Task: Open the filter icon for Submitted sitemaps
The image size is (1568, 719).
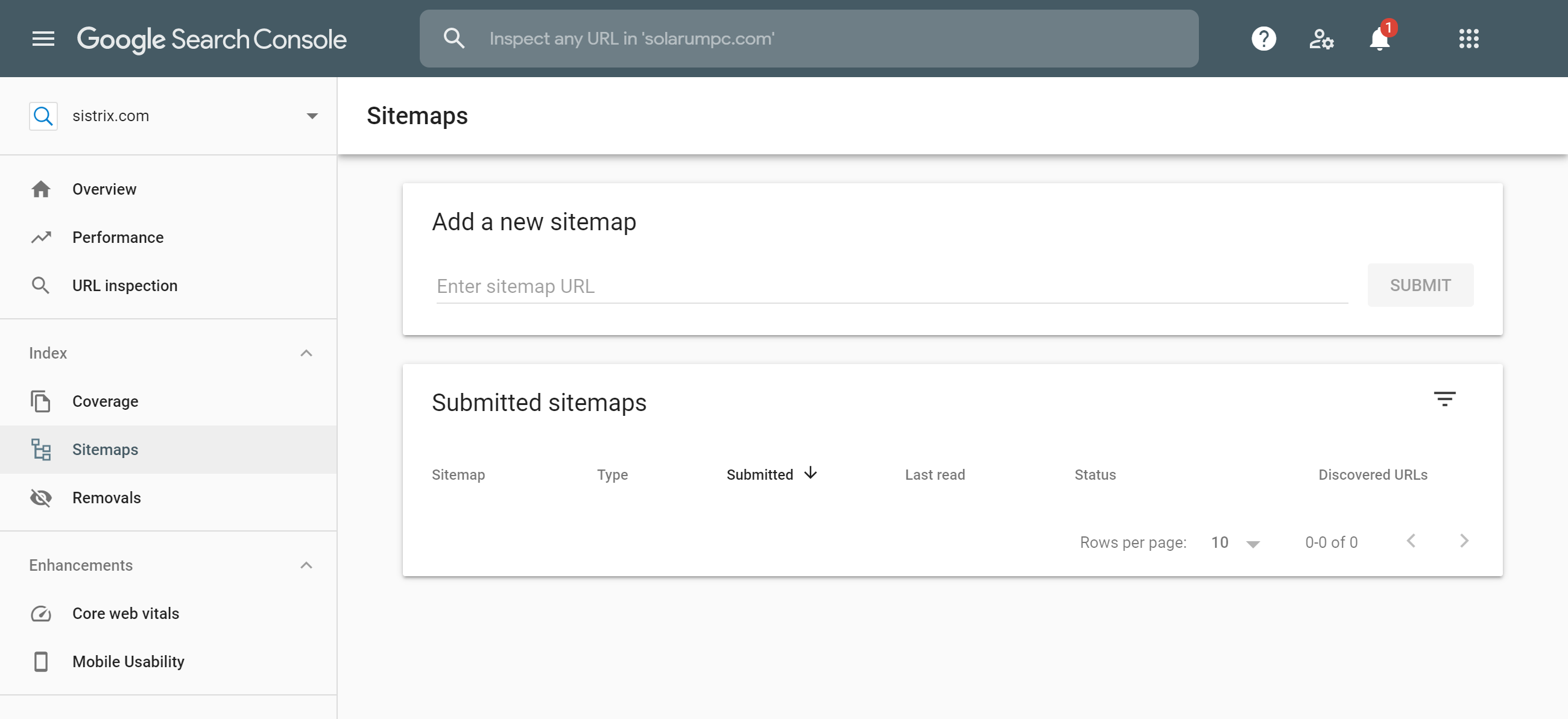Action: (x=1444, y=400)
